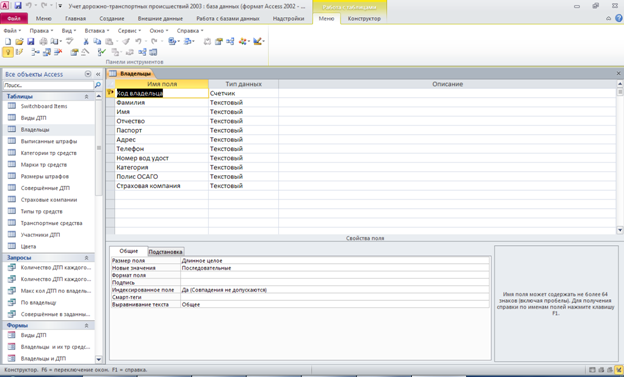Open the Выписанные штрафы table
Screen dimensions: 624x377
coord(49,141)
